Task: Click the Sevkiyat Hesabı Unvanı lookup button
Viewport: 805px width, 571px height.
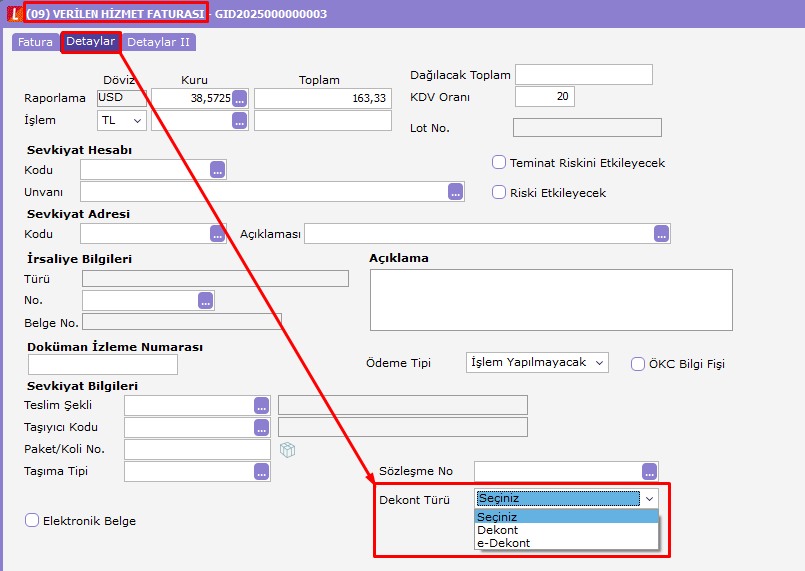Action: (456, 192)
